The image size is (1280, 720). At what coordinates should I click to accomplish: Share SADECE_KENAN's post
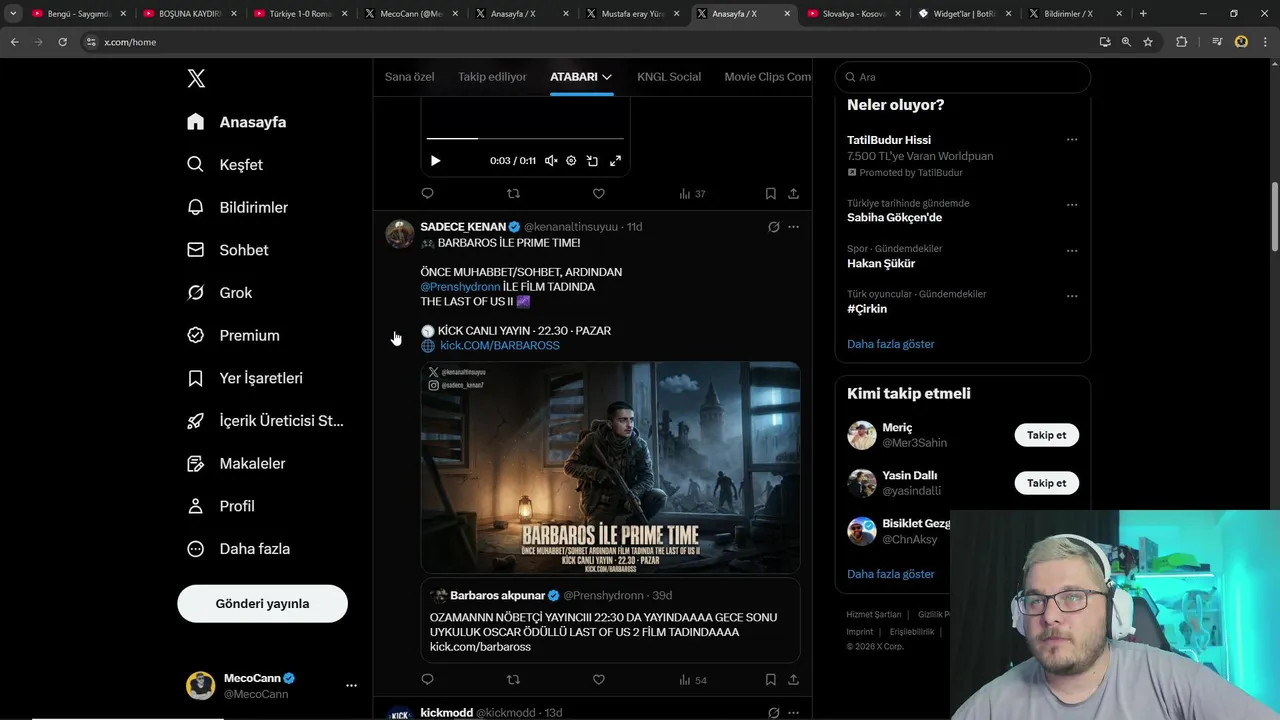pyautogui.click(x=793, y=680)
